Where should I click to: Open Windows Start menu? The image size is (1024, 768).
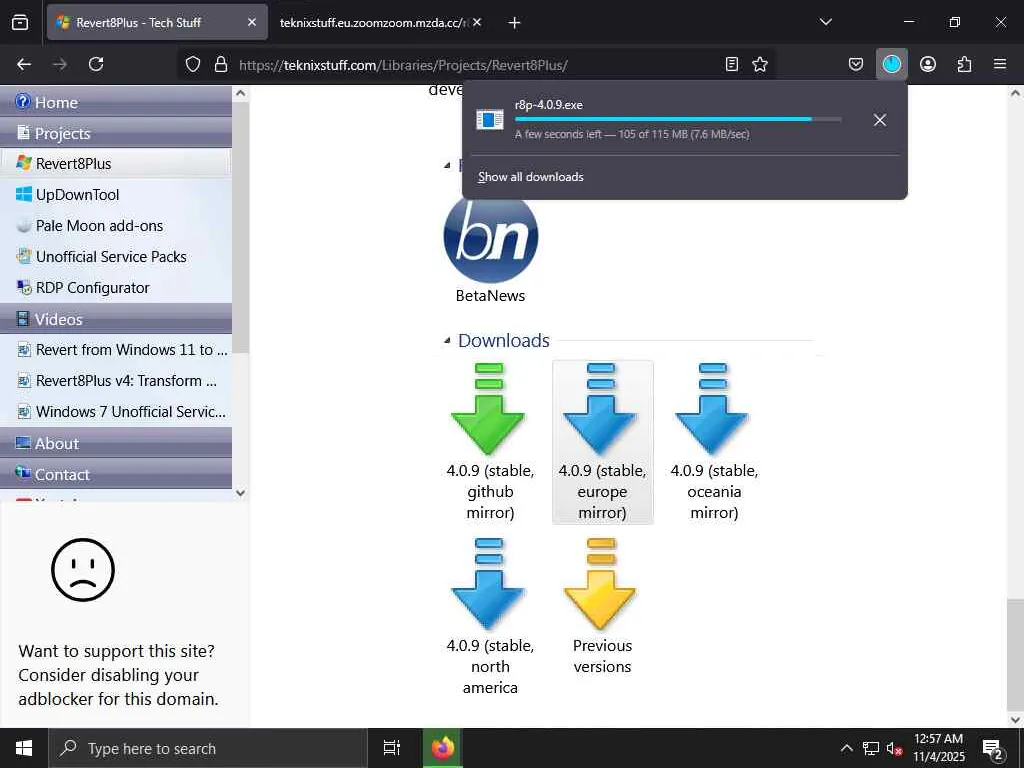pyautogui.click(x=24, y=748)
